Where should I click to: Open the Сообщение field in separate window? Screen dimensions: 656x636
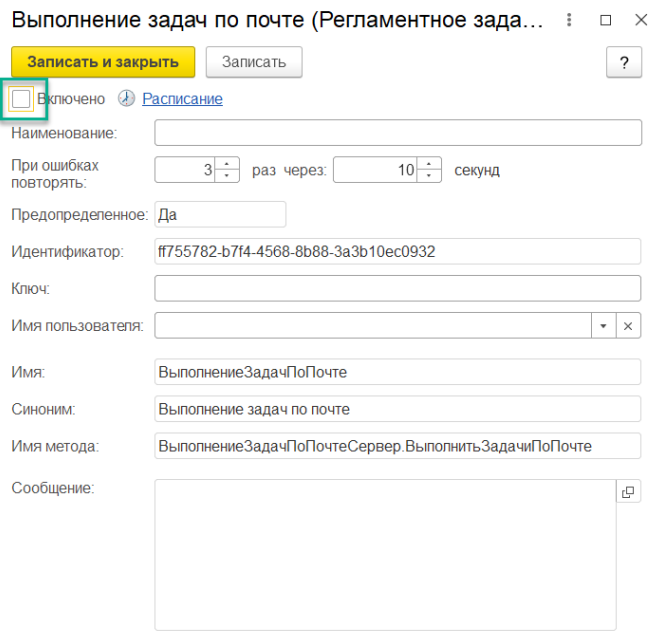628,492
